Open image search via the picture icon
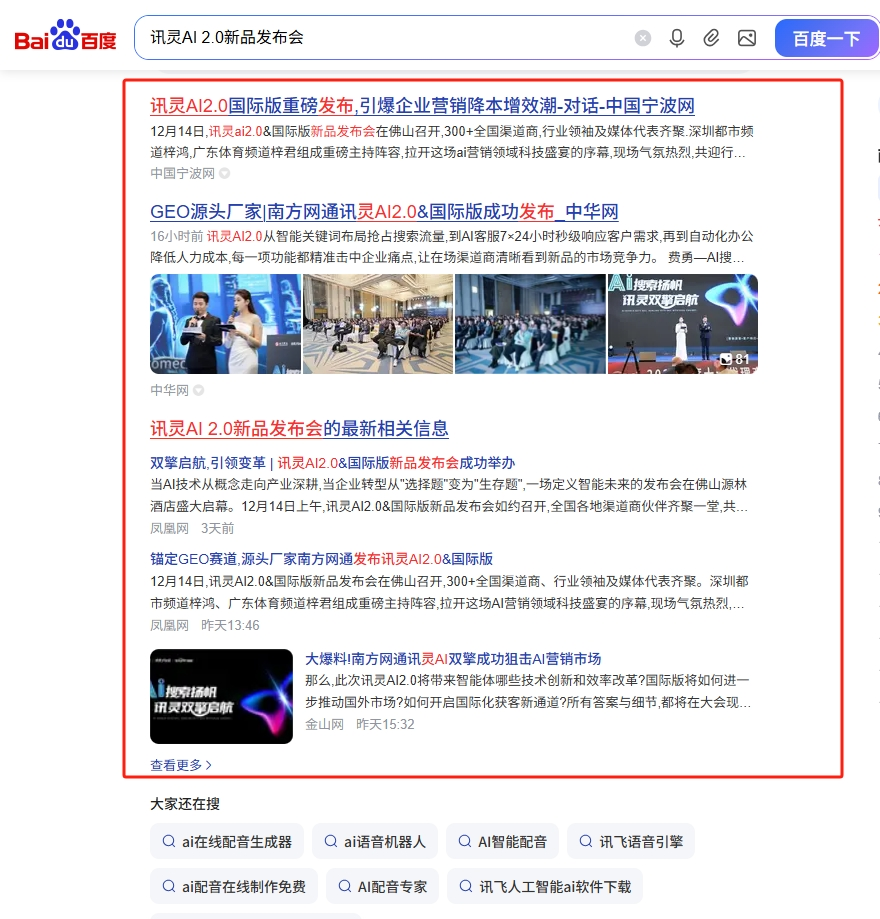880x919 pixels. click(x=746, y=38)
